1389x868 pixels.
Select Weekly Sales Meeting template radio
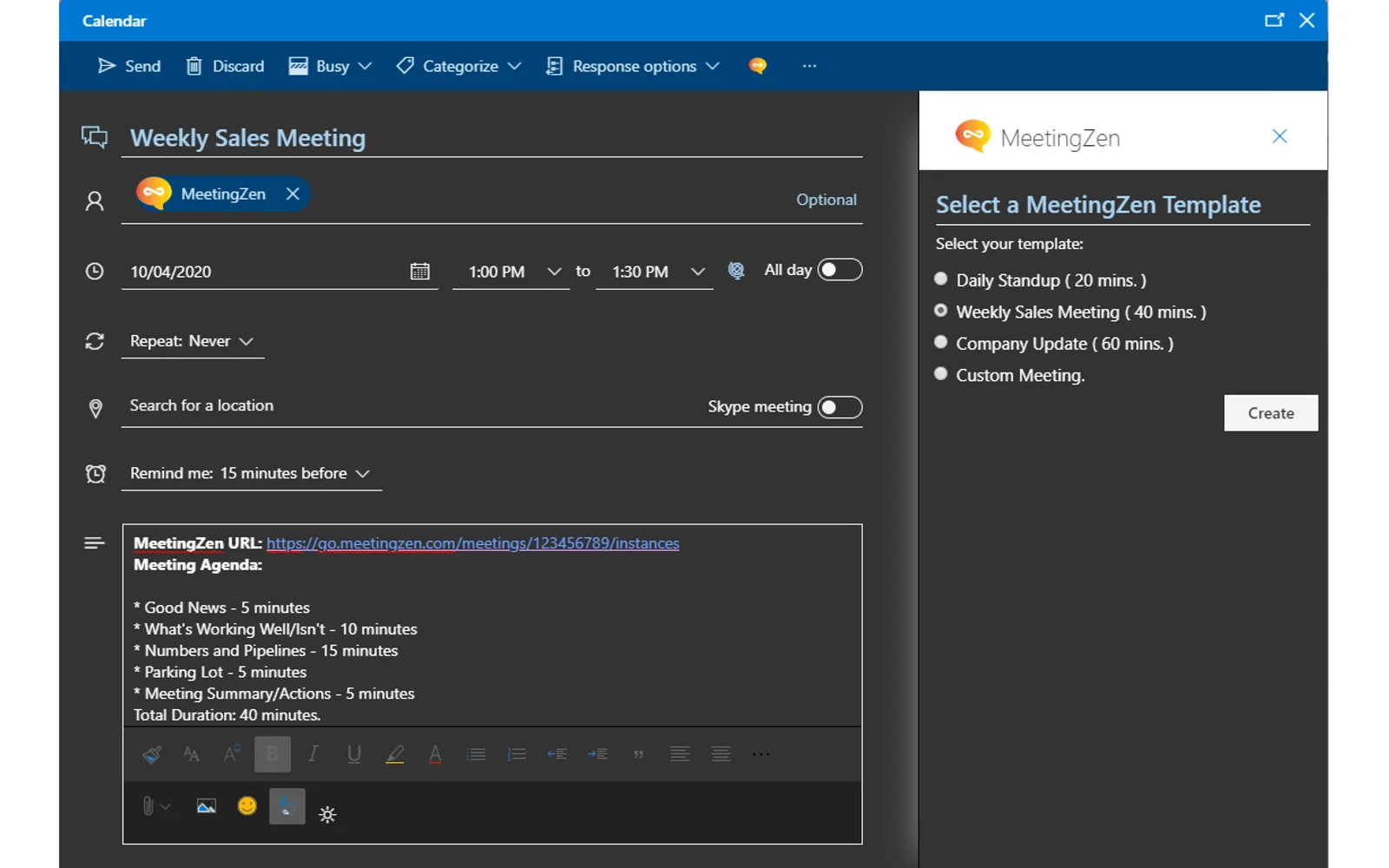pyautogui.click(x=941, y=310)
